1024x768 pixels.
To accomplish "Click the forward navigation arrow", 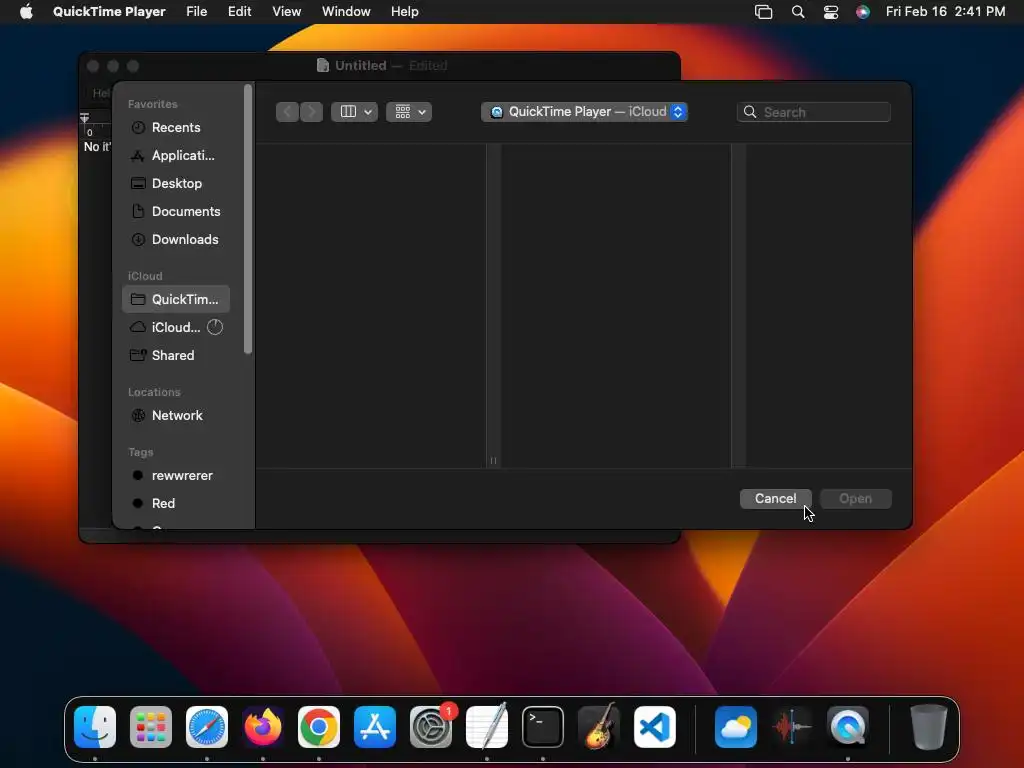I will (312, 112).
